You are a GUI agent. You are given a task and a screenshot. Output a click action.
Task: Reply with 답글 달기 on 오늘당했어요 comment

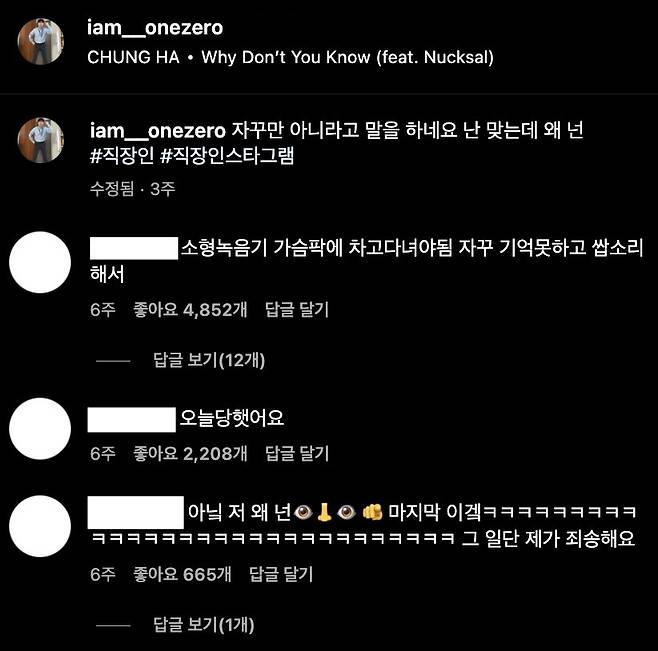[297, 453]
